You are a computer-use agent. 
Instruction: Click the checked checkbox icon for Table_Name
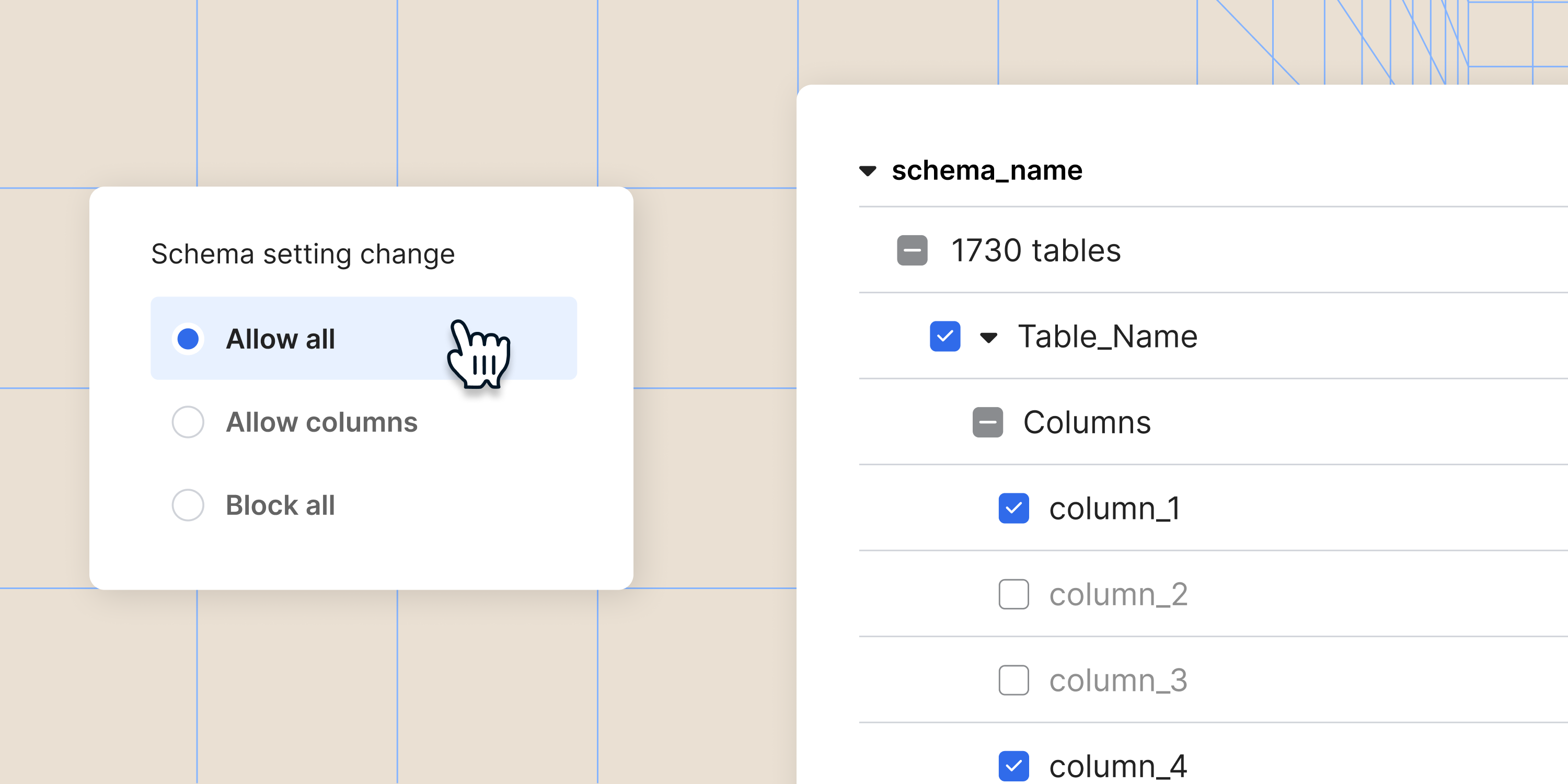[x=944, y=336]
